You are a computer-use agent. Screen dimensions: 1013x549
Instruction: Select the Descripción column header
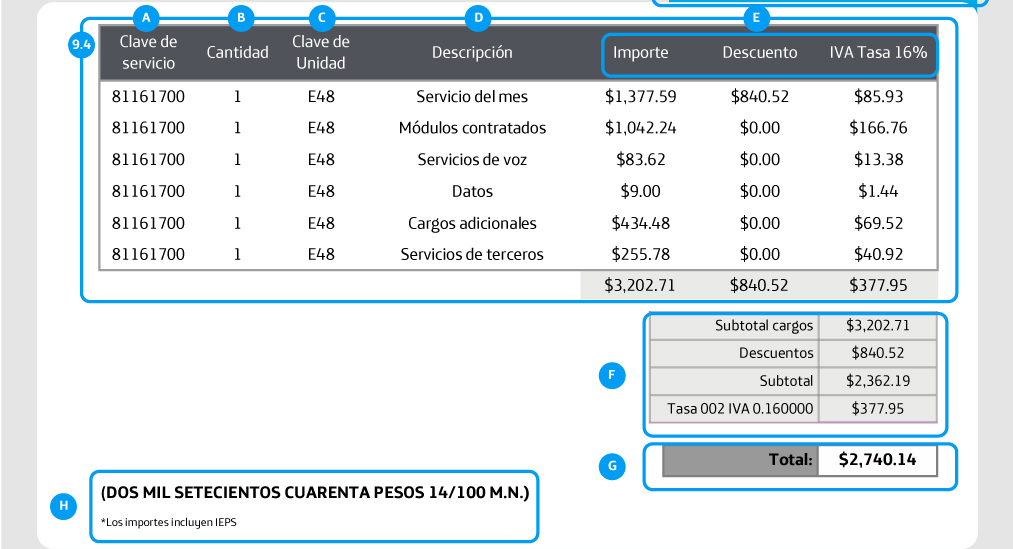coord(472,53)
